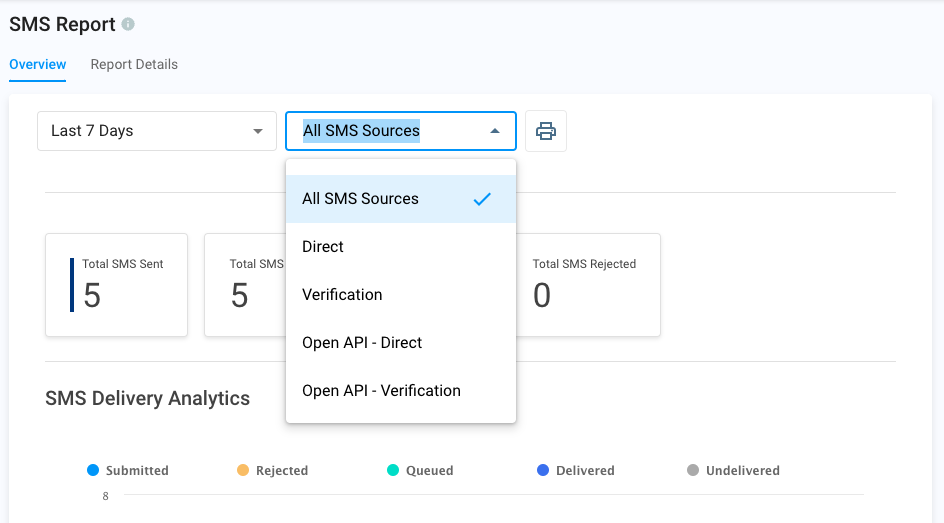Switch to the Report Details tab
This screenshot has width=944, height=523.
(x=134, y=64)
